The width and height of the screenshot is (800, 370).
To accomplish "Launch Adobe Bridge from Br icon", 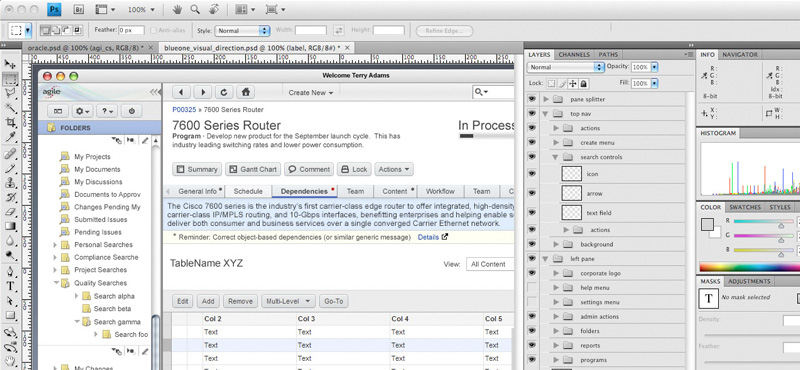I will 79,9.
